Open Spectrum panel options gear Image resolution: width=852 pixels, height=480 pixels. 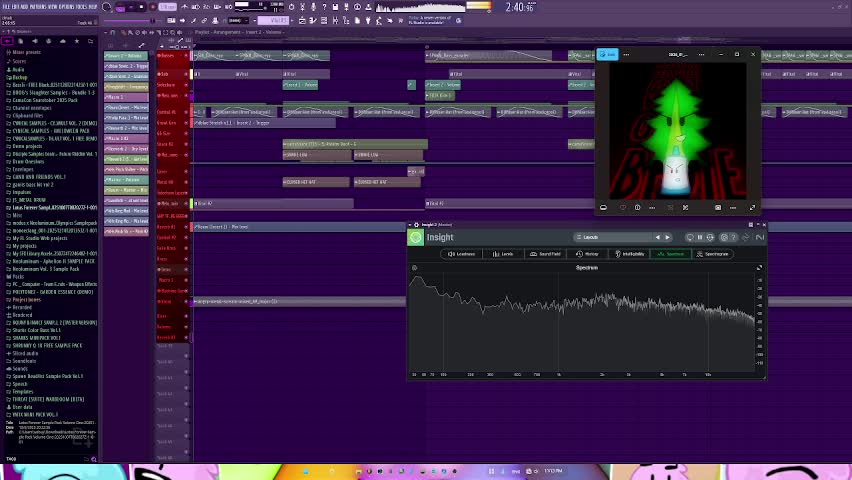[x=415, y=268]
